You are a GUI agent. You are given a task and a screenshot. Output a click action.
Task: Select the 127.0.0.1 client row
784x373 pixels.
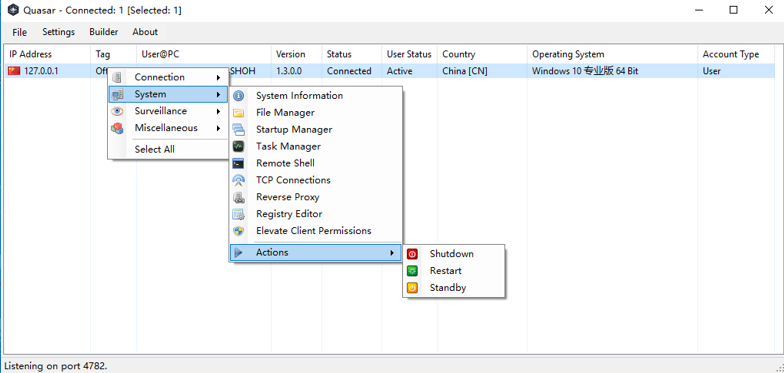390,71
